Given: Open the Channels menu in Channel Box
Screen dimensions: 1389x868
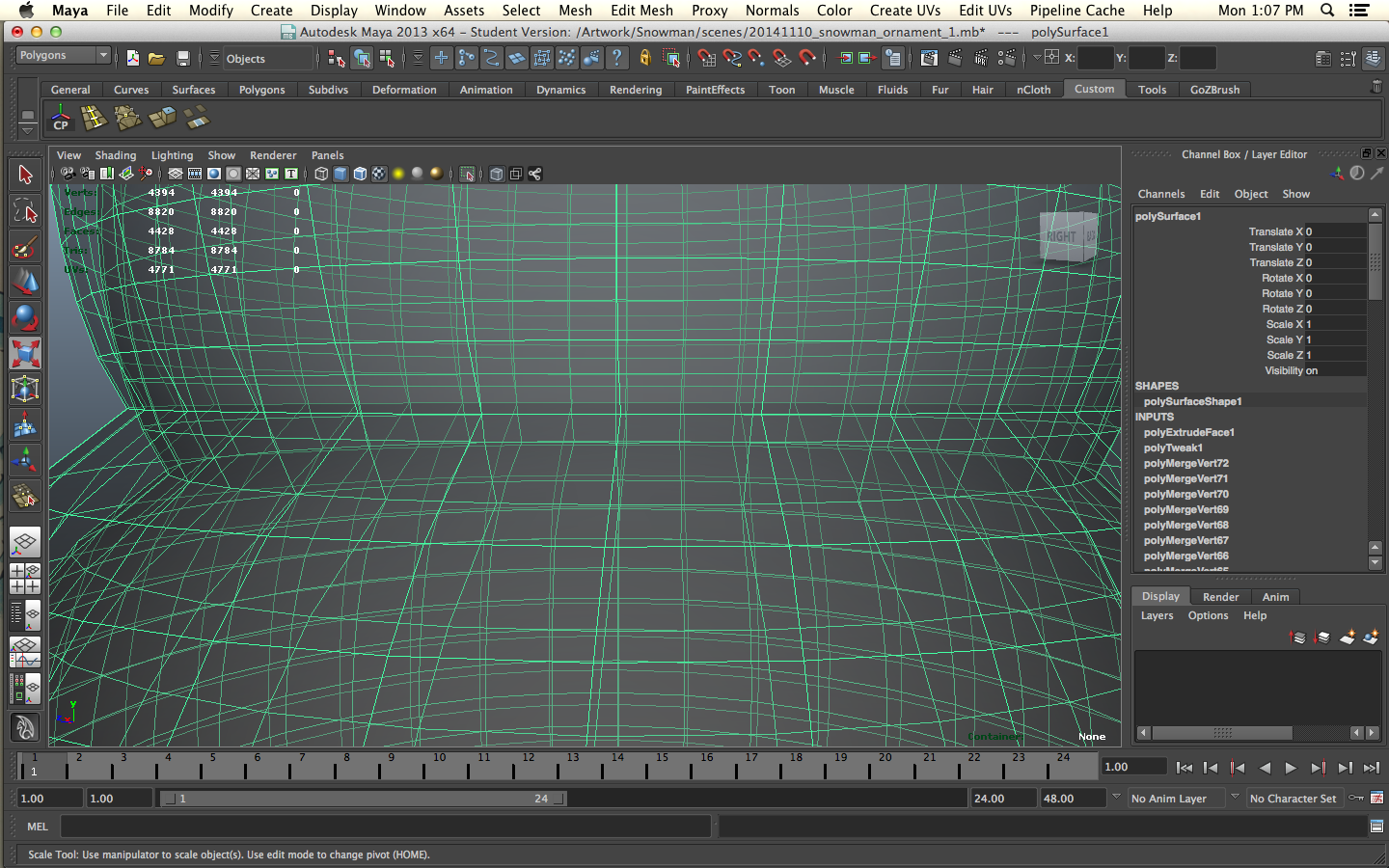Looking at the screenshot, I should [1160, 194].
